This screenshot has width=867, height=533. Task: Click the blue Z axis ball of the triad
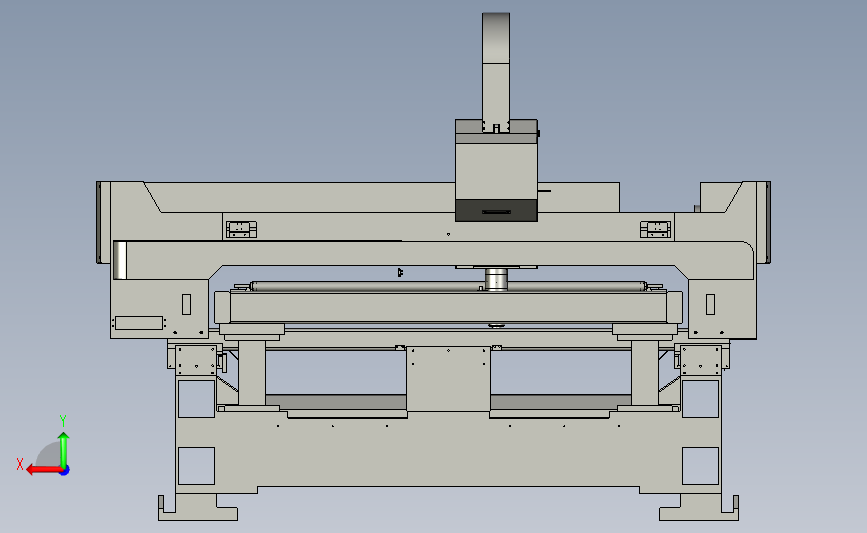click(65, 471)
